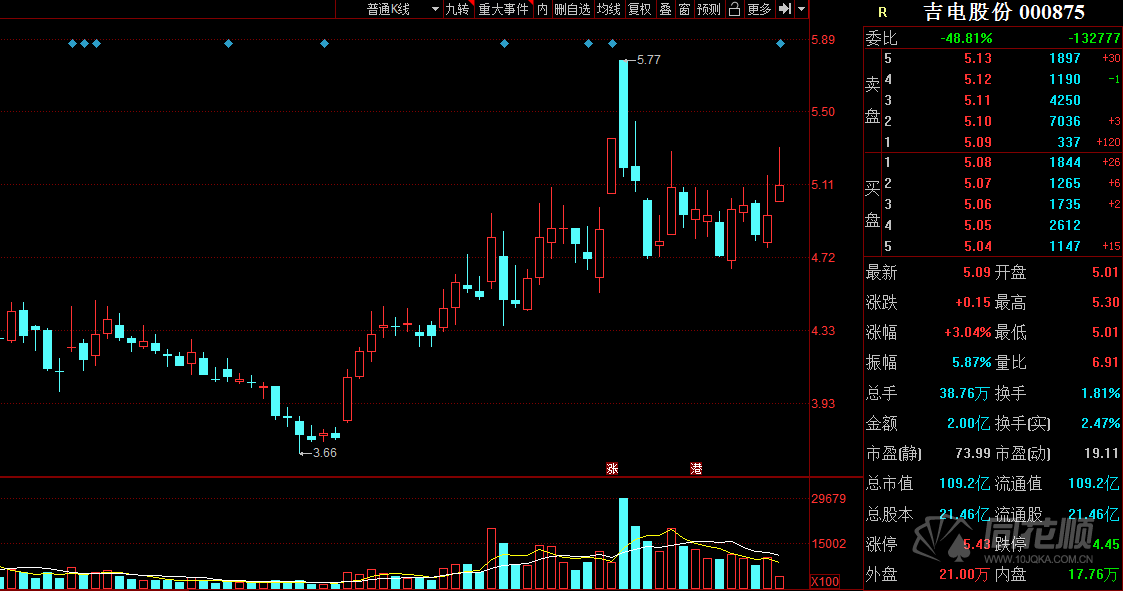Click the 换手 value 1.81%

click(x=1101, y=393)
